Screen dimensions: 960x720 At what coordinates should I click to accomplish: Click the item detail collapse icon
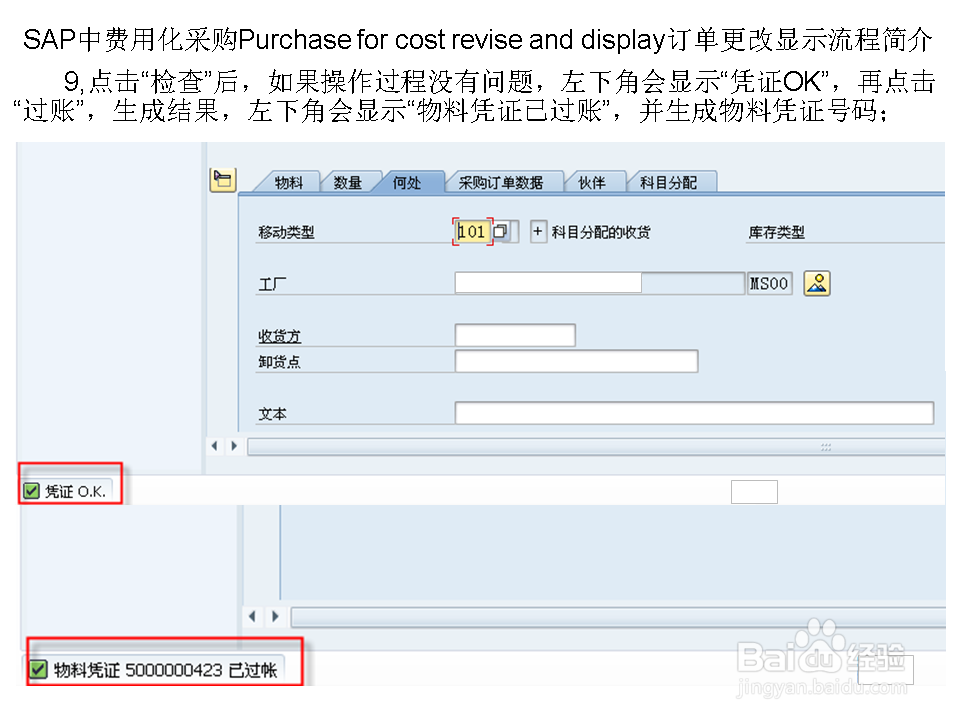[x=222, y=180]
